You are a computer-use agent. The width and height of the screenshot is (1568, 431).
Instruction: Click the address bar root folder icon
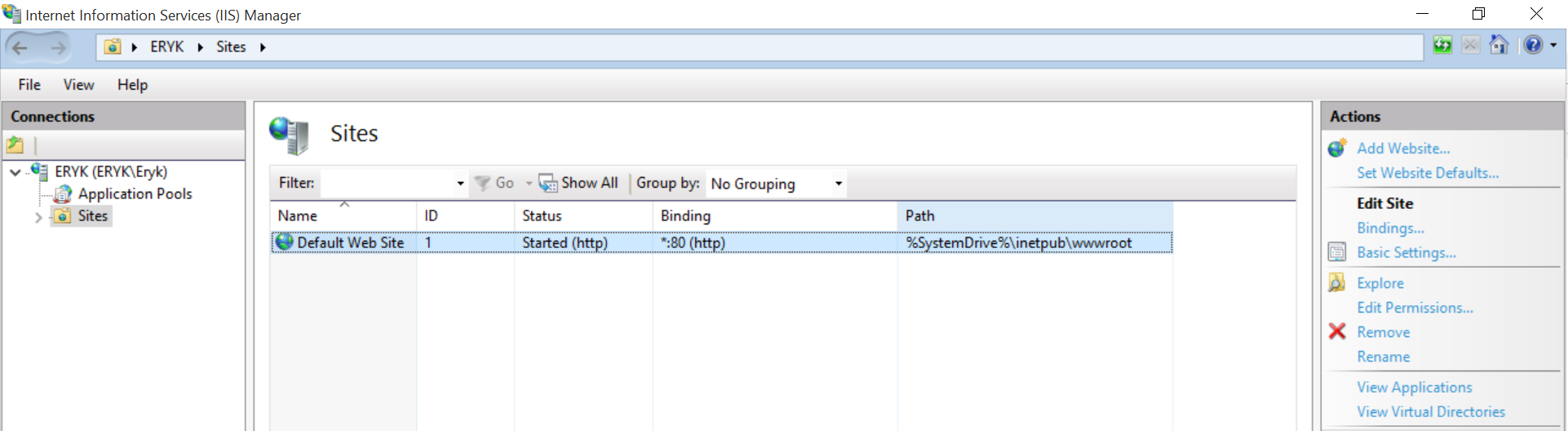(x=113, y=47)
